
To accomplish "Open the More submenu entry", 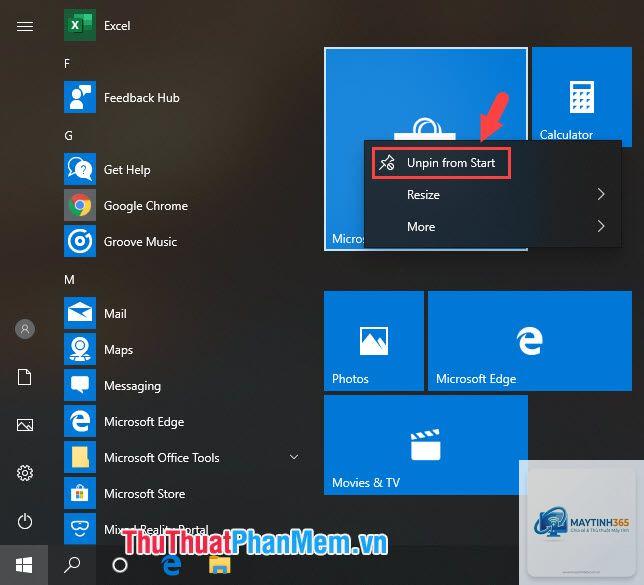I will [x=493, y=226].
